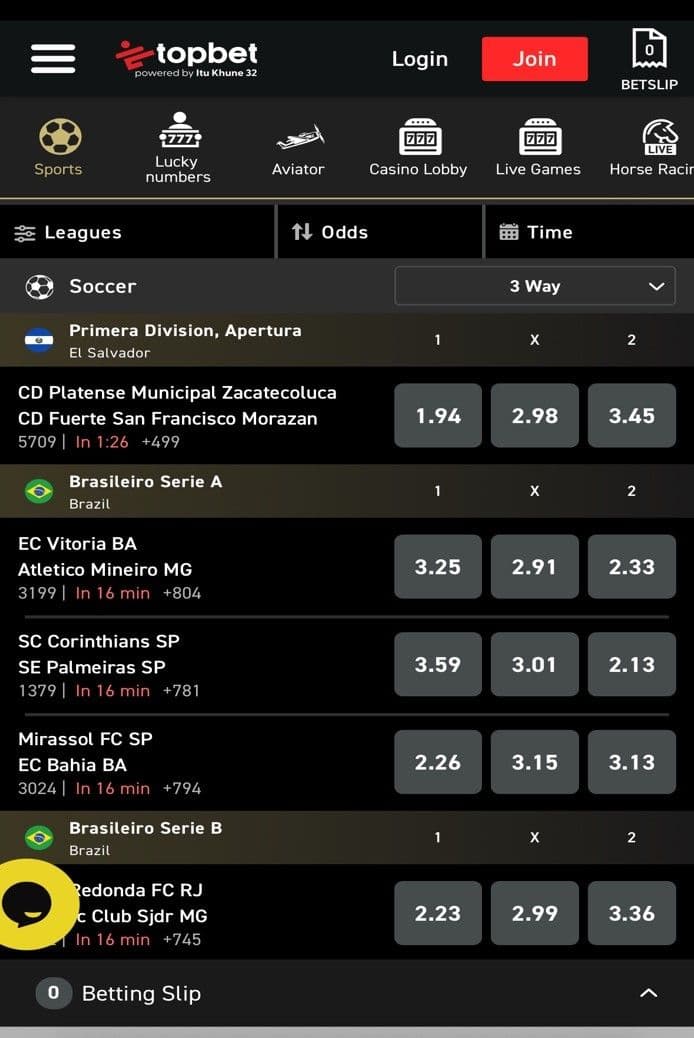The width and height of the screenshot is (694, 1038).
Task: Click the Join button
Action: (x=534, y=58)
